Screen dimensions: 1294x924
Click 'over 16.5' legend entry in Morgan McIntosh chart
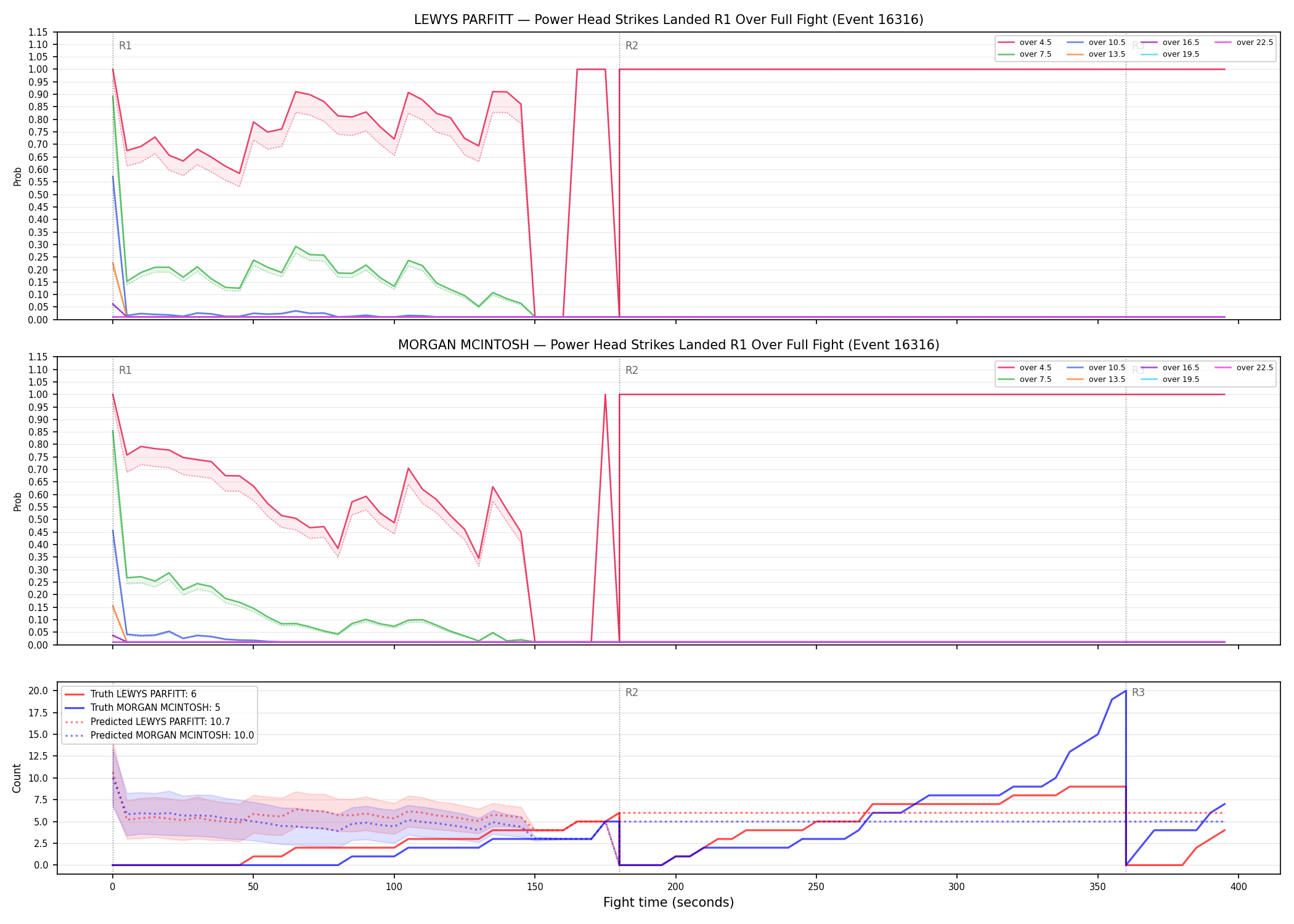tap(1170, 368)
